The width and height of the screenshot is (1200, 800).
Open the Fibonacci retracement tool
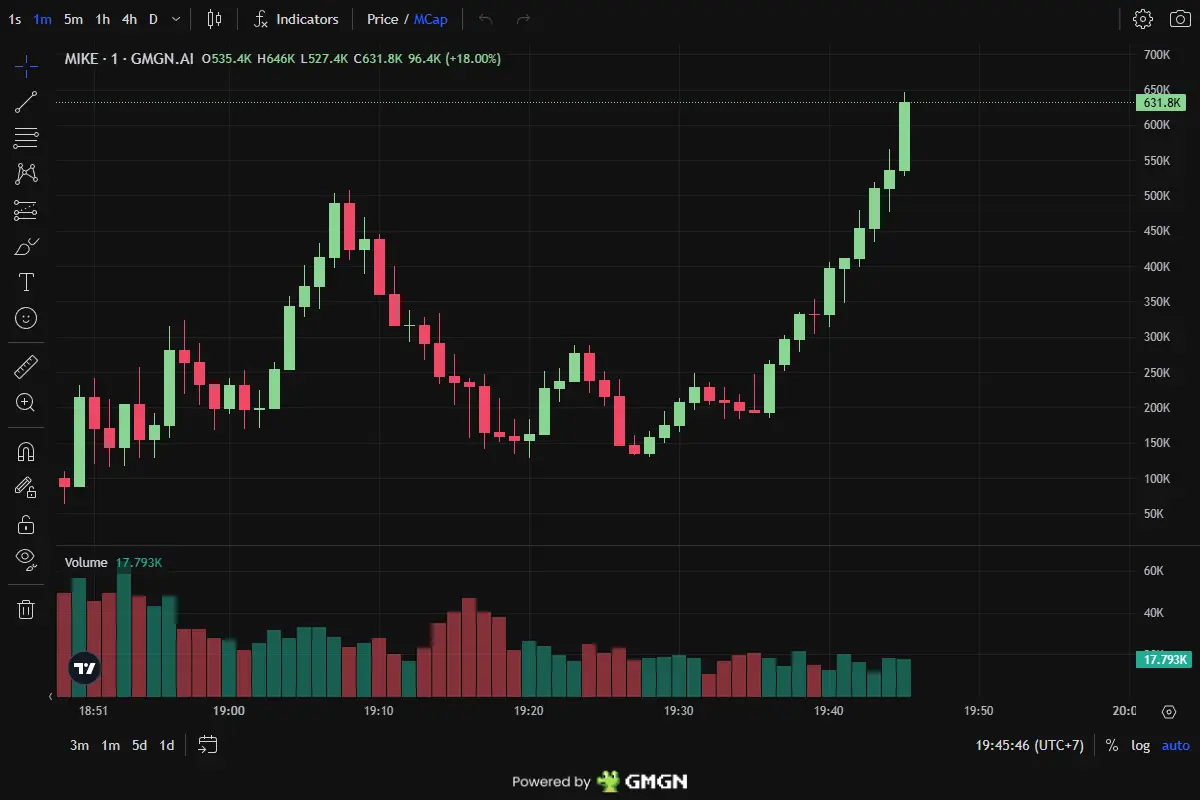click(x=26, y=138)
